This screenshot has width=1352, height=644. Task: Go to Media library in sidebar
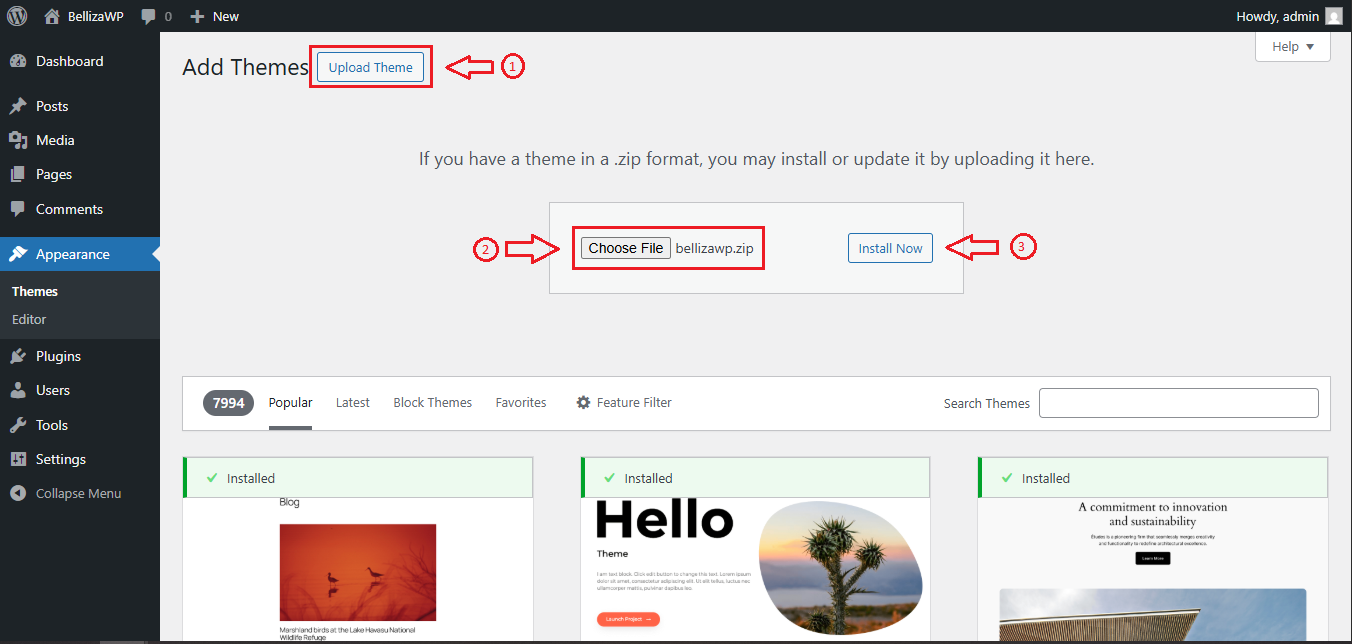tap(55, 140)
